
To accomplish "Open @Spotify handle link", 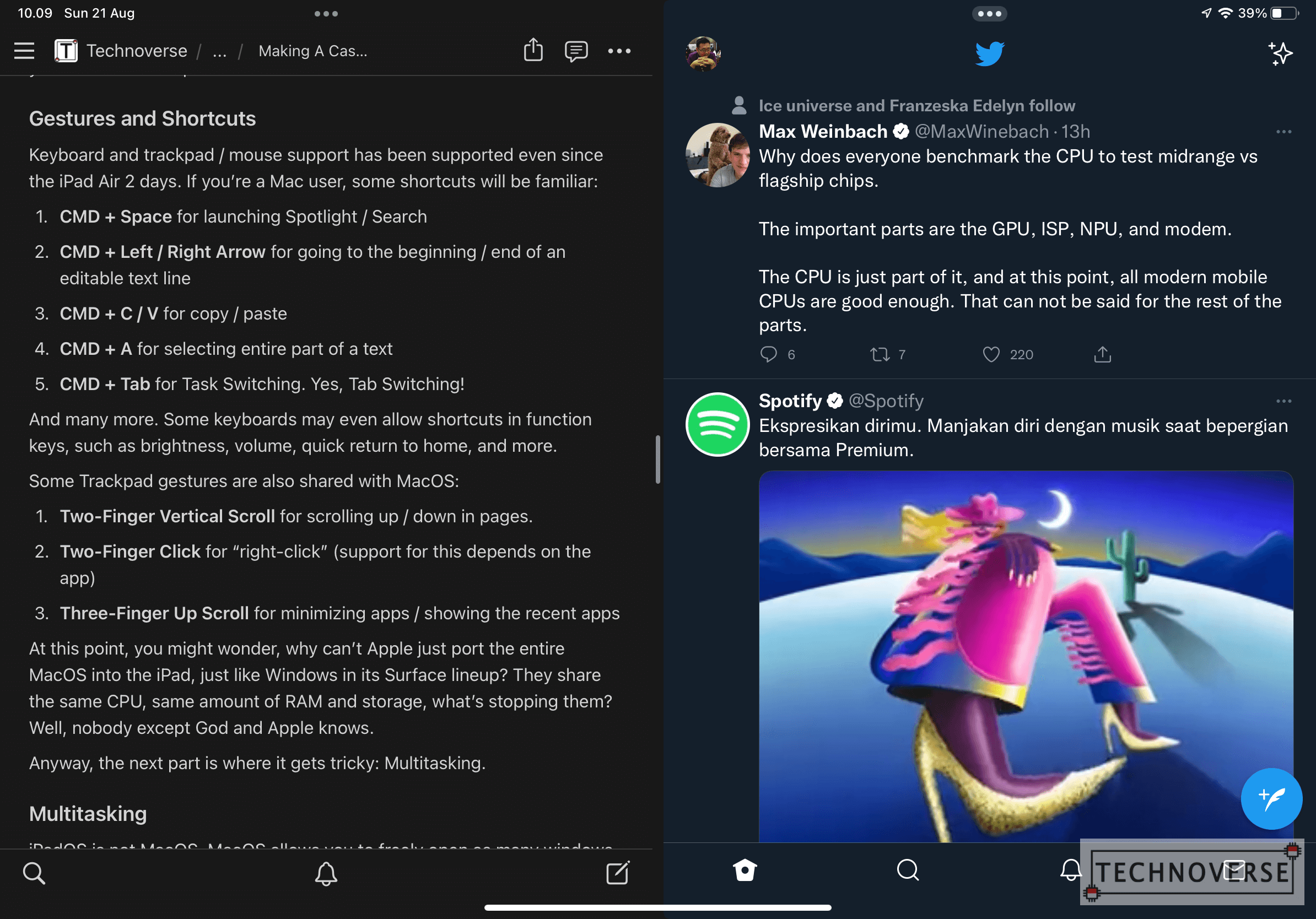I will pyautogui.click(x=886, y=401).
